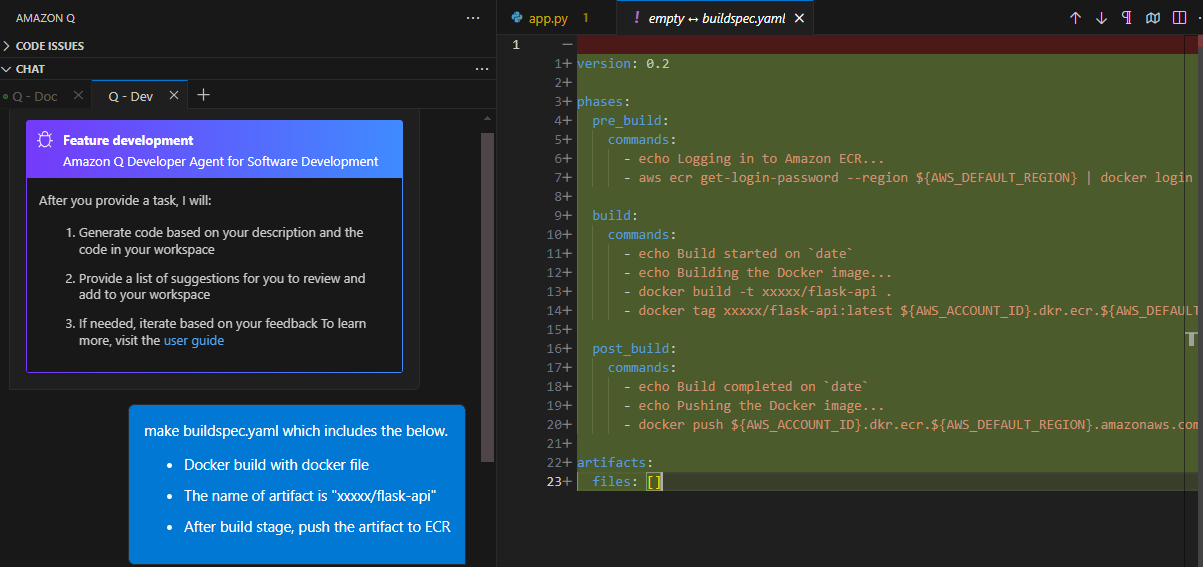The height and width of the screenshot is (567, 1203).
Task: Close the buildspec.yaml diff tab
Action: coord(799,18)
